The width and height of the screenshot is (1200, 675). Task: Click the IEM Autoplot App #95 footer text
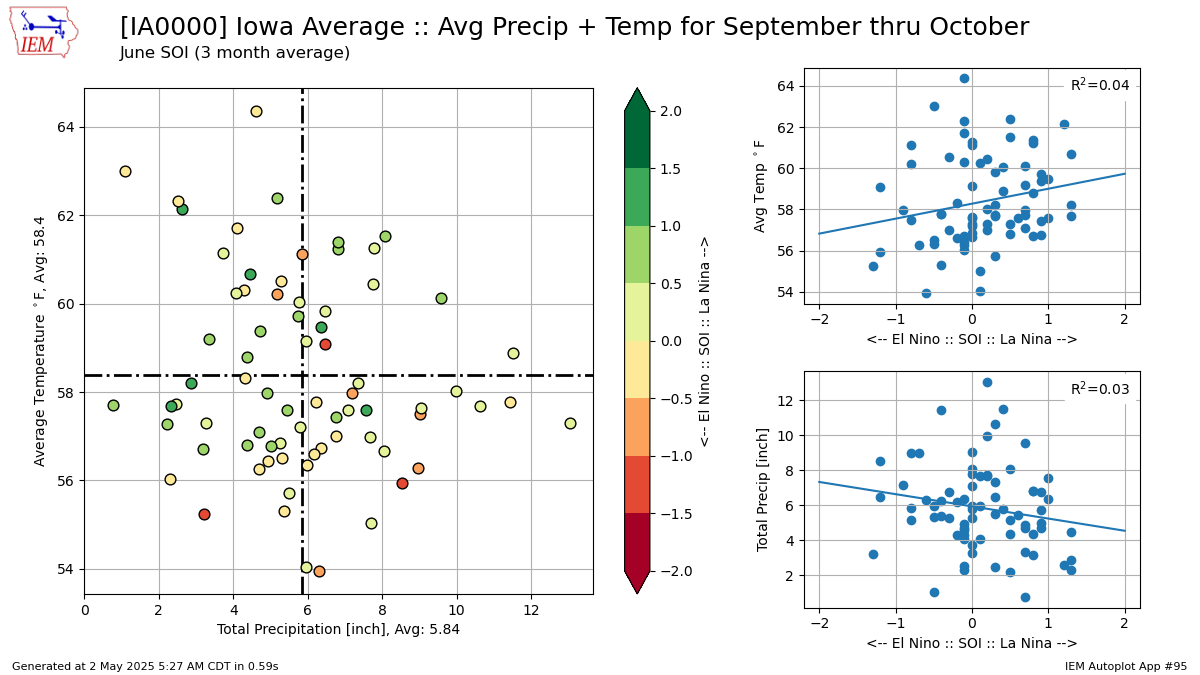(x=1126, y=665)
